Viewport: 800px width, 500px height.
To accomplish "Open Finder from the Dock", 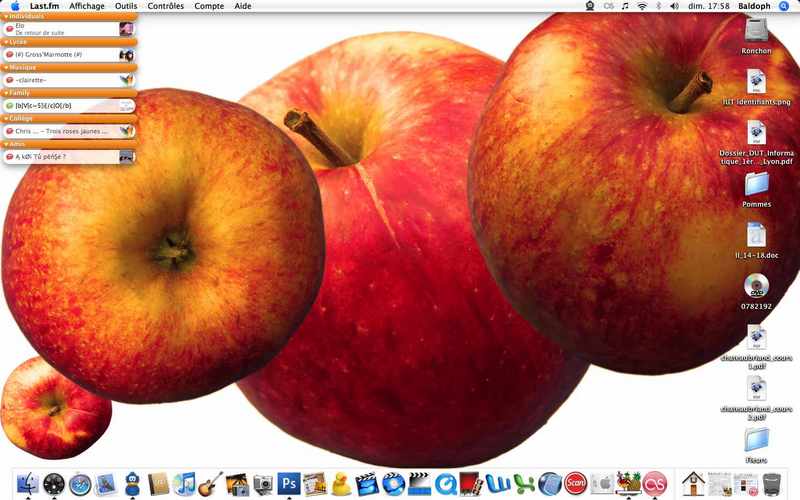I will coord(28,484).
